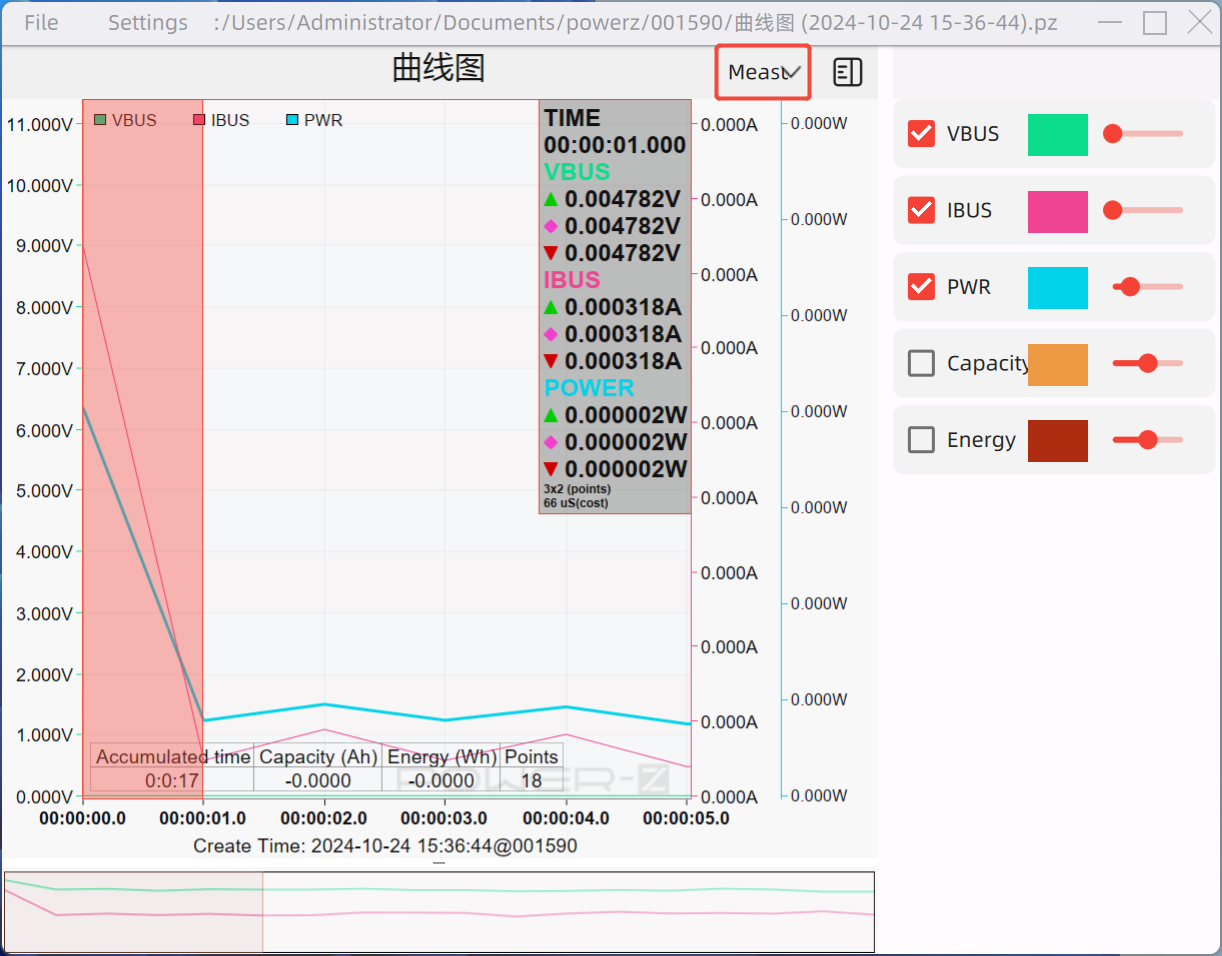The image size is (1222, 956).
Task: Hide the PWR curve via checkbox
Action: [921, 287]
